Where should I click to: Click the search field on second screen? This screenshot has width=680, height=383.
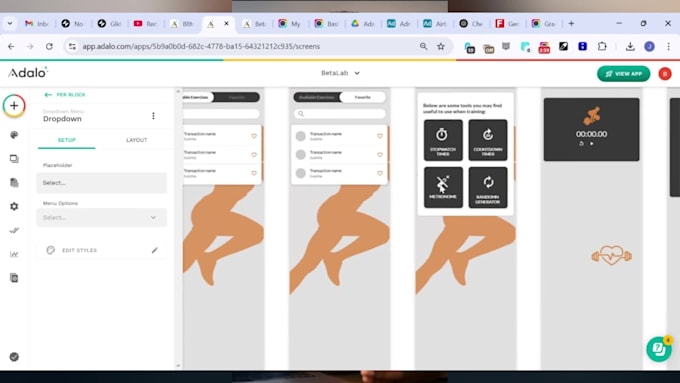[x=340, y=114]
